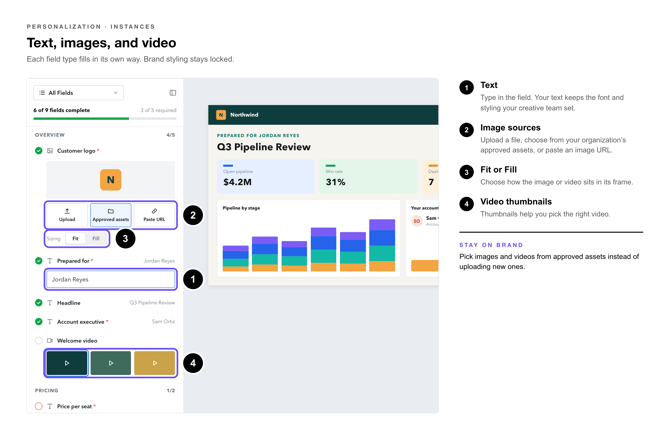Screen dimensions: 670x430
Task: Click the text icon beside Headline
Action: point(50,303)
